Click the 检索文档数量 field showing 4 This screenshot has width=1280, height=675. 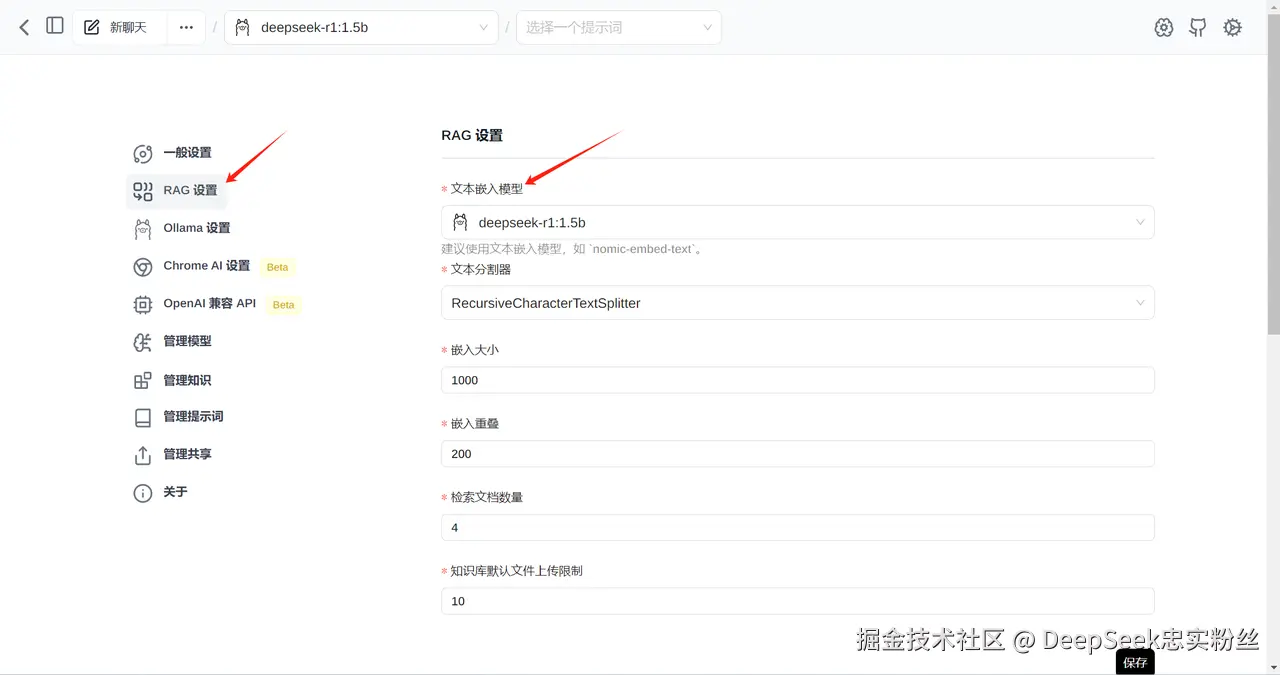[x=798, y=527]
